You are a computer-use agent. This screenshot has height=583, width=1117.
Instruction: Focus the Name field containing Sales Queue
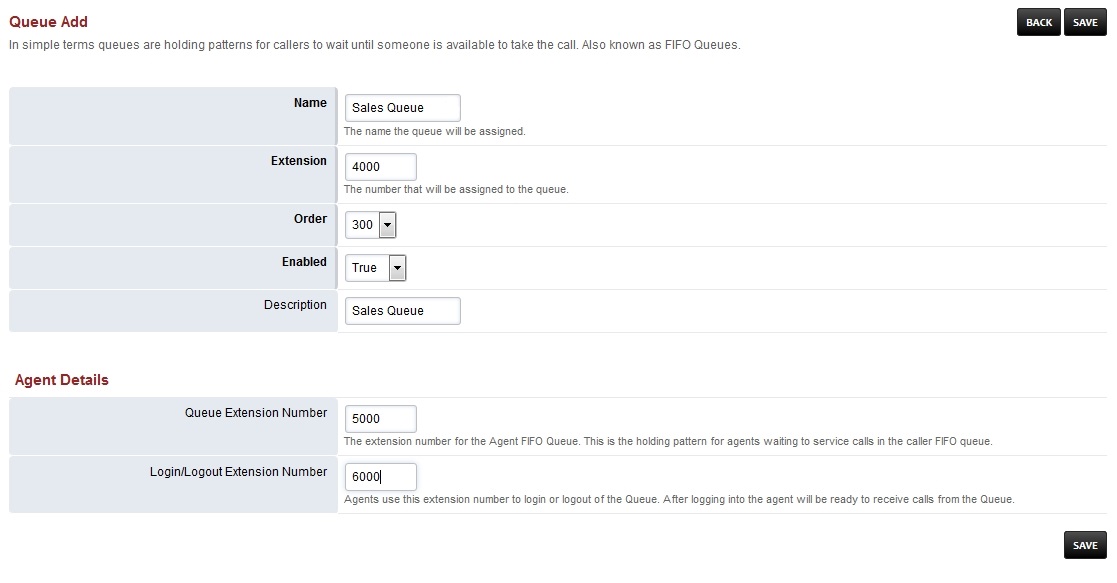click(x=402, y=108)
